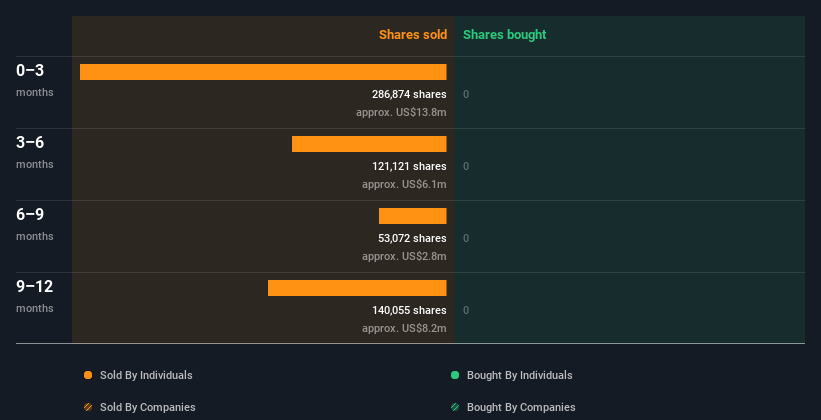Image resolution: width=821 pixels, height=420 pixels.
Task: Click the 121,121 shares value
Action: (x=409, y=166)
